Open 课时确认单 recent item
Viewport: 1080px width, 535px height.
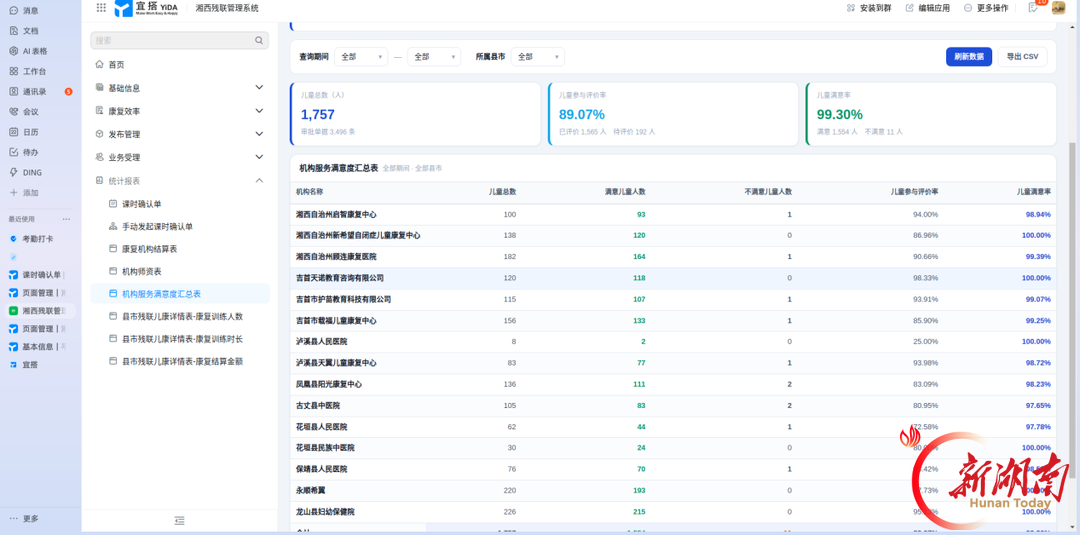(x=38, y=275)
